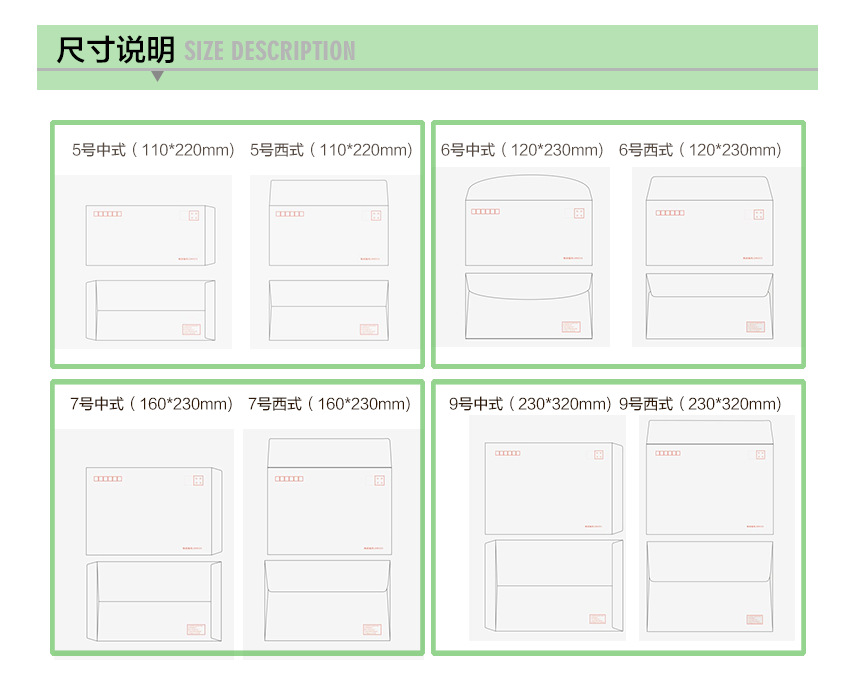Viewport: 850px width, 673px height.
Task: Open the 5号西式 envelope front diagram
Action: [x=329, y=222]
